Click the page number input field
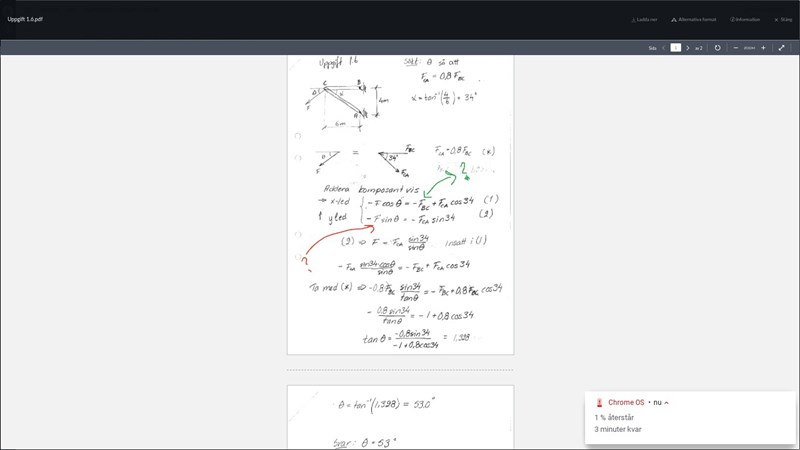The height and width of the screenshot is (450, 800). click(676, 48)
